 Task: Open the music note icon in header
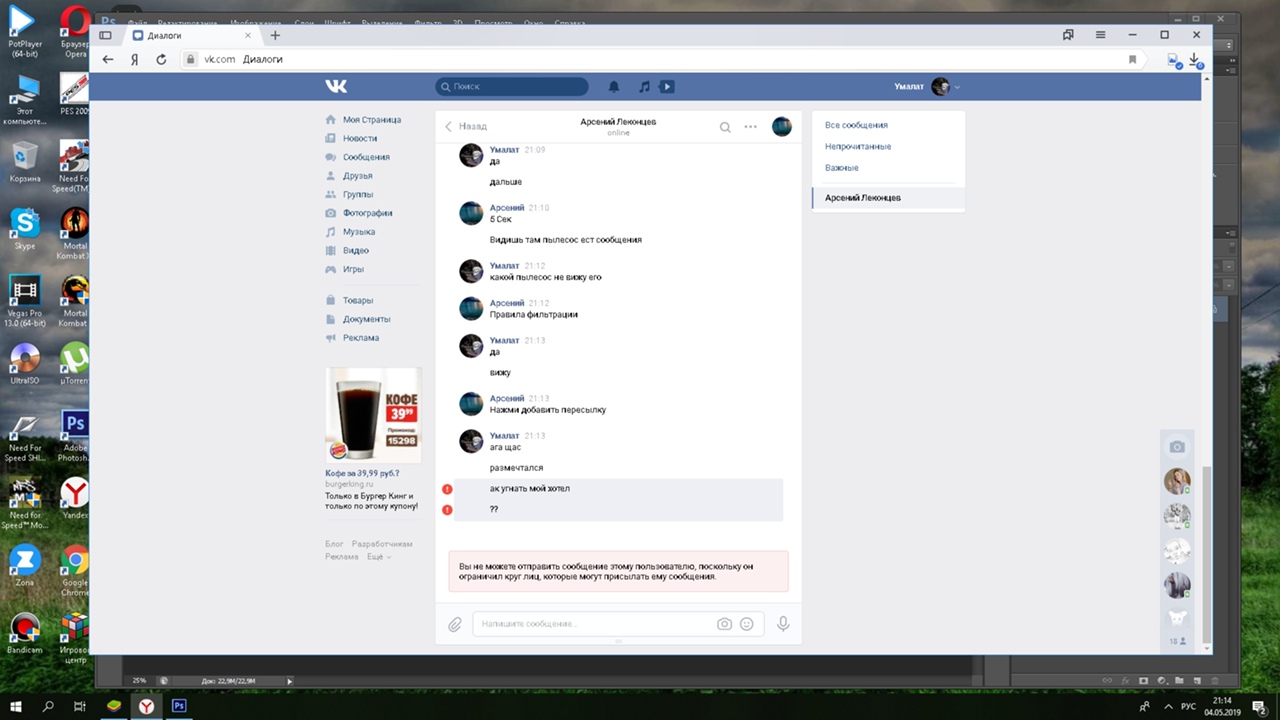(644, 87)
